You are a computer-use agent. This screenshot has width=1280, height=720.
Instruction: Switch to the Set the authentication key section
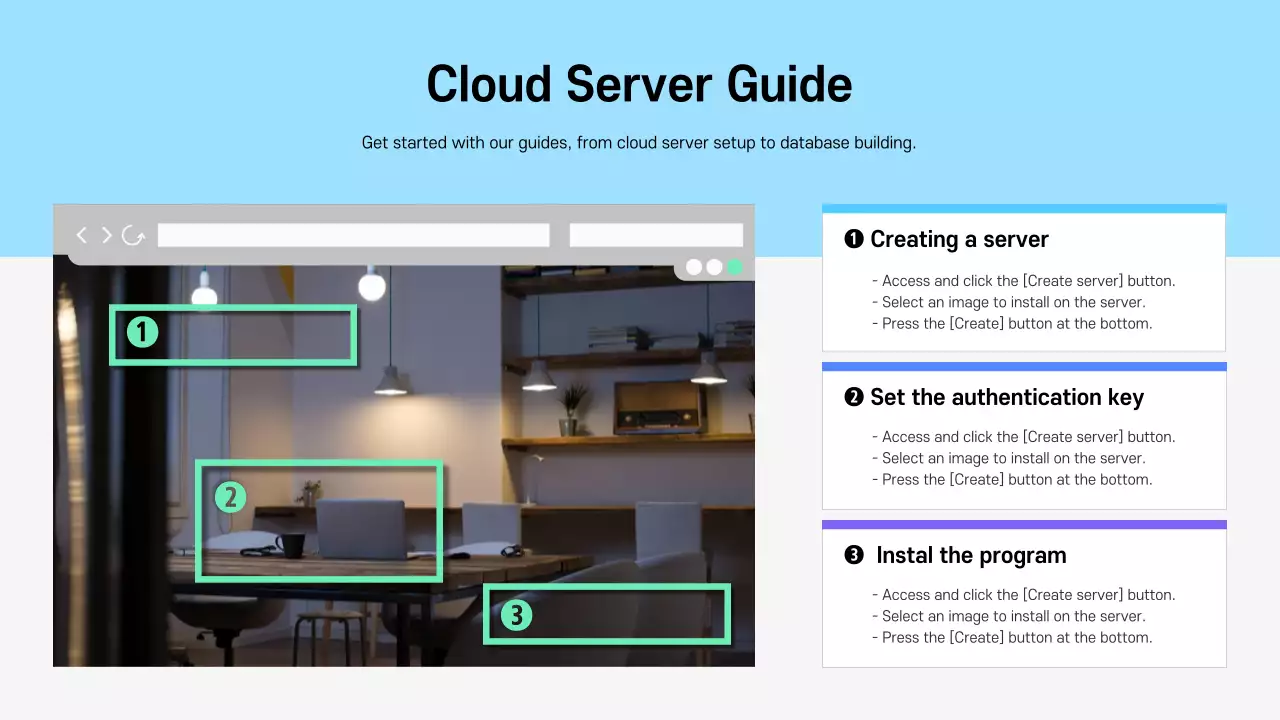tap(1006, 397)
